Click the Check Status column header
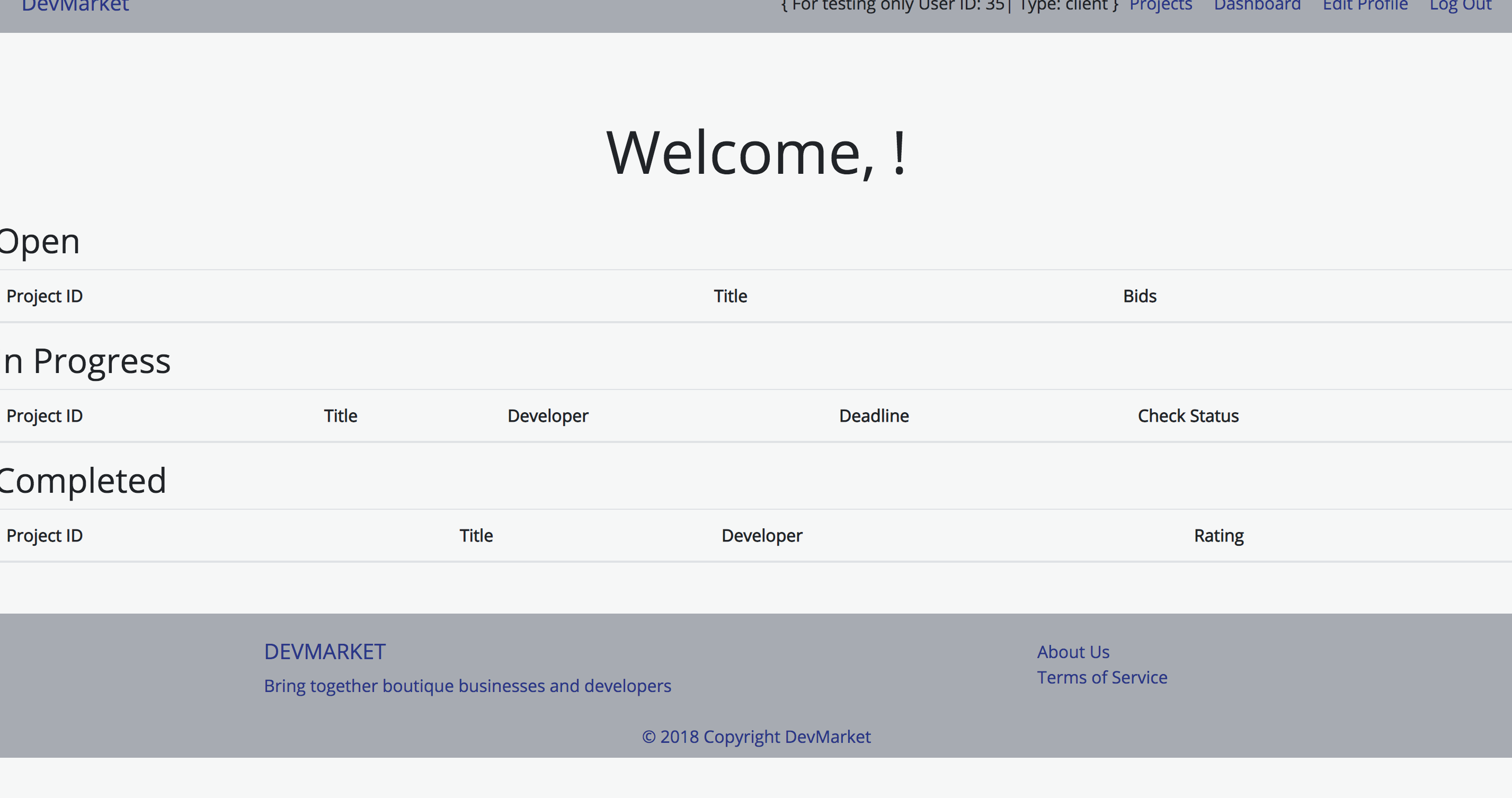This screenshot has height=798, width=1512. tap(1188, 416)
